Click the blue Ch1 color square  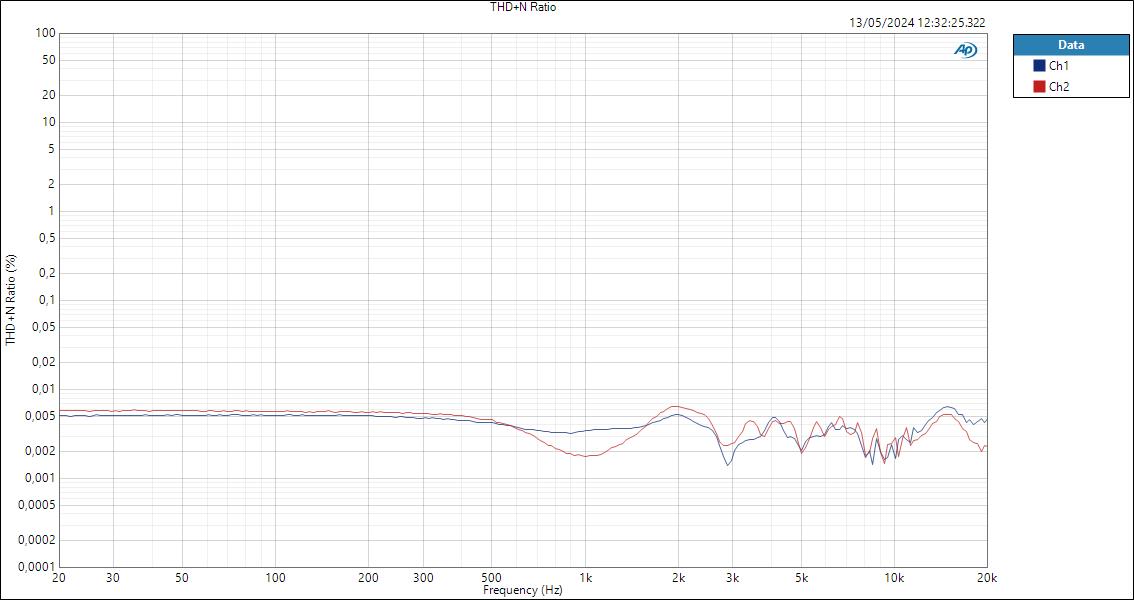tap(1040, 64)
